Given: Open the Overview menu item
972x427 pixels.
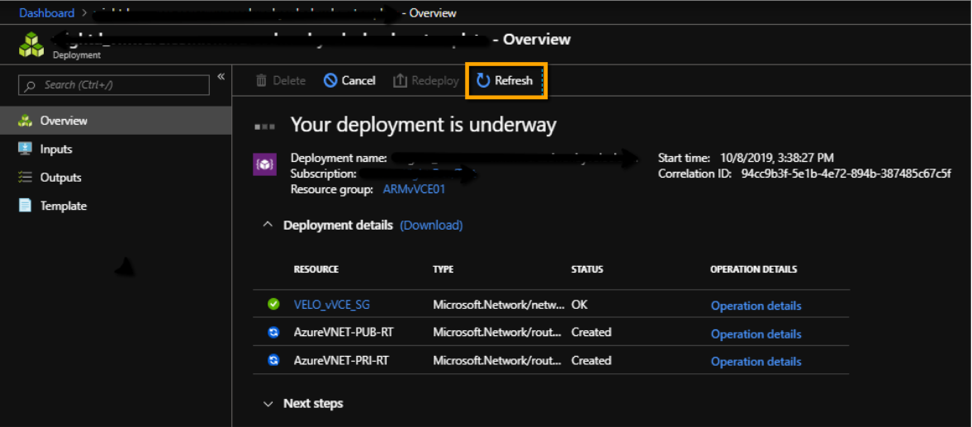Looking at the screenshot, I should 63,121.
